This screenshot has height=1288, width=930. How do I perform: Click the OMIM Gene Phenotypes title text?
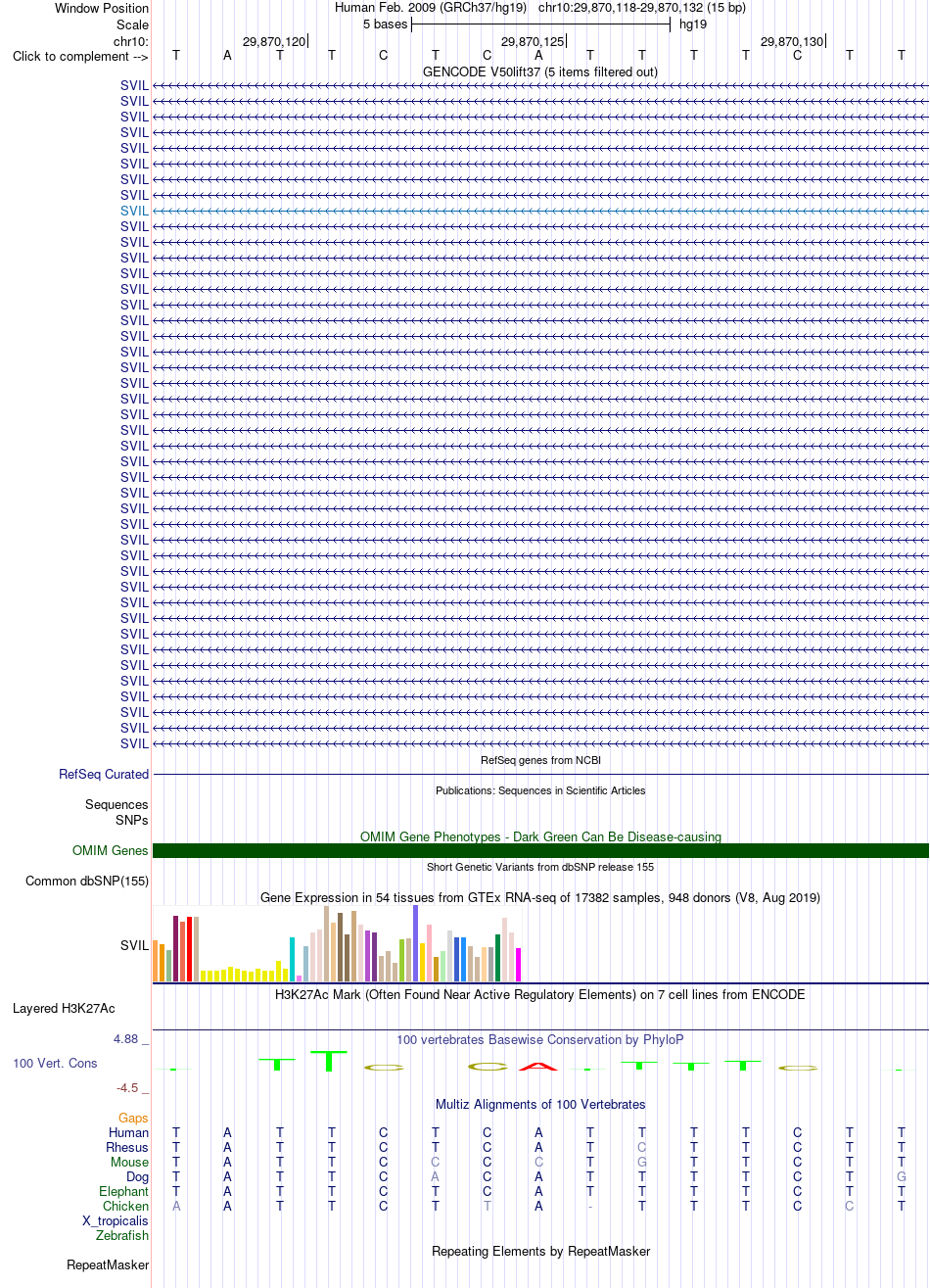pos(540,836)
